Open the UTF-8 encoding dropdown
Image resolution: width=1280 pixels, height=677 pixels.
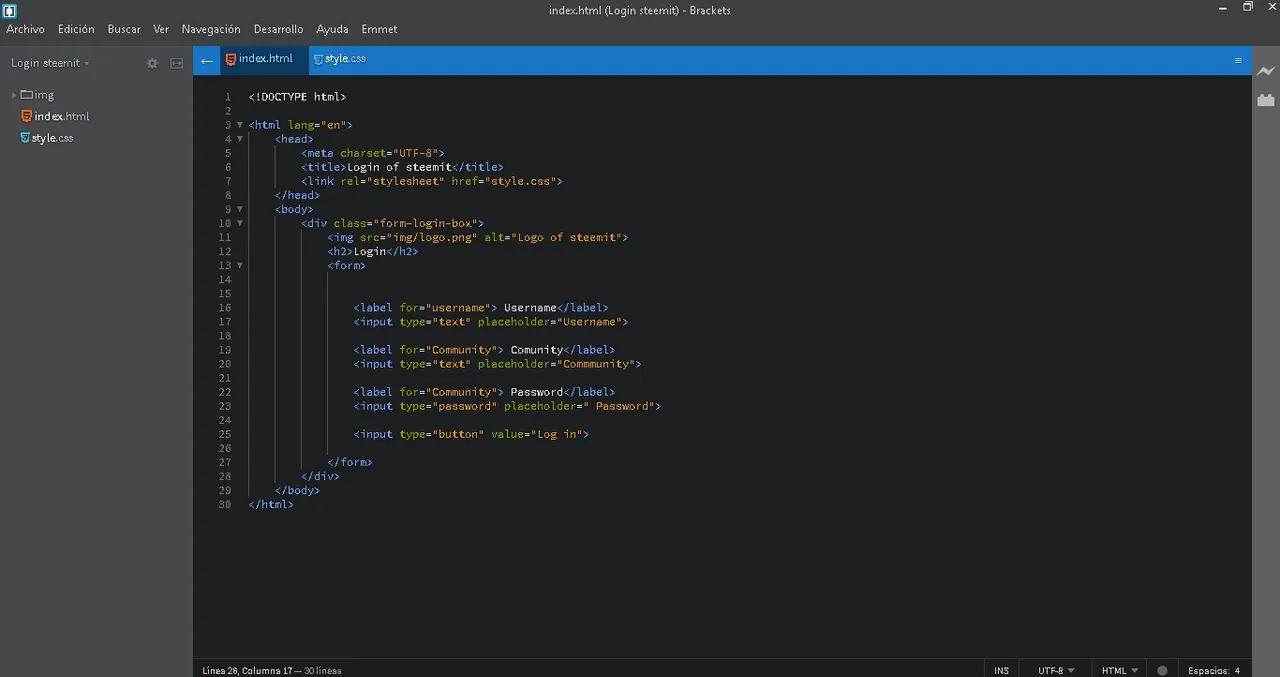1056,670
